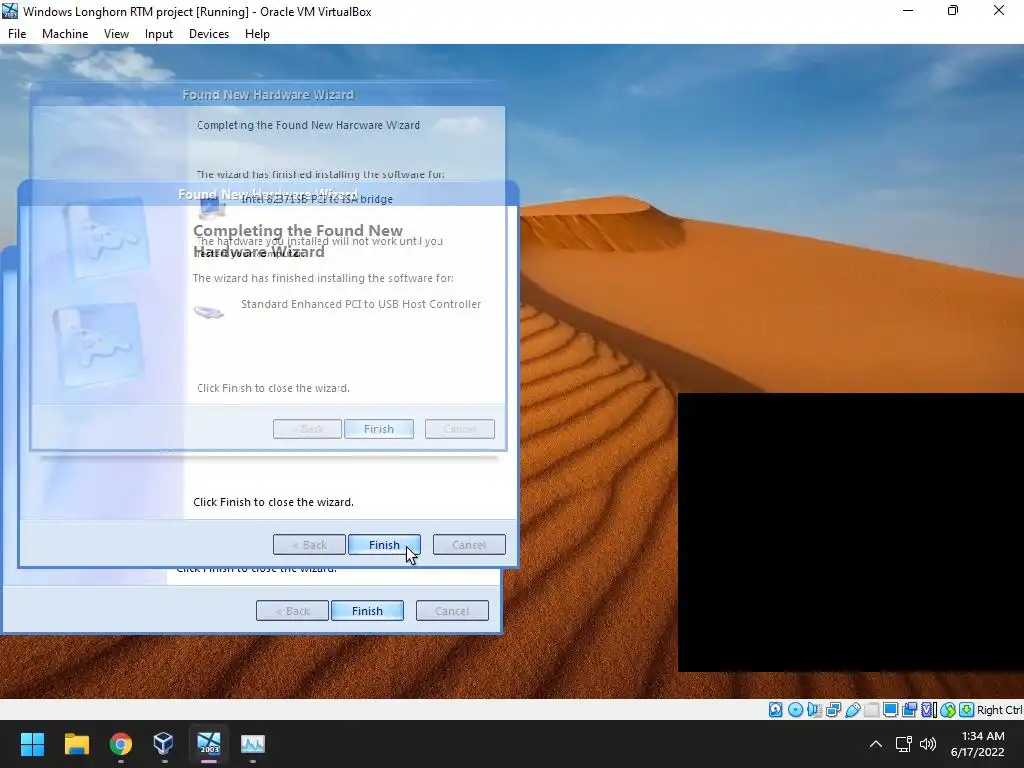Close the VirtualBox window
This screenshot has width=1024, height=768.
[x=999, y=11]
